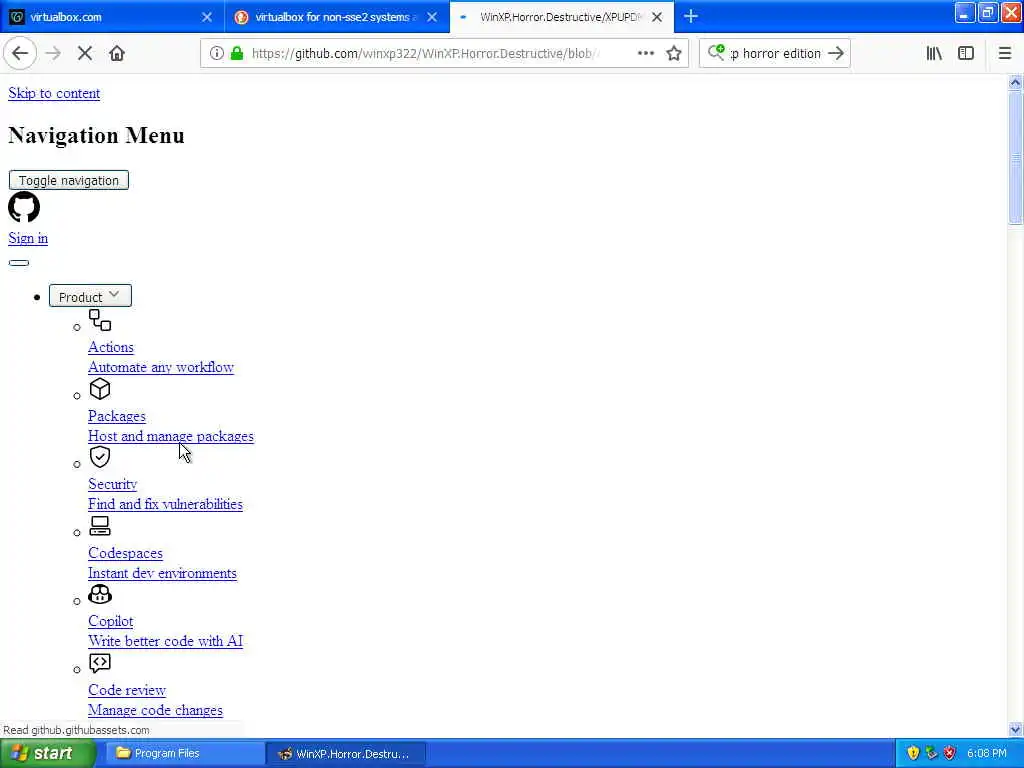Screen dimensions: 1024x768
Task: Click the network connection tray icon
Action: tap(931, 754)
